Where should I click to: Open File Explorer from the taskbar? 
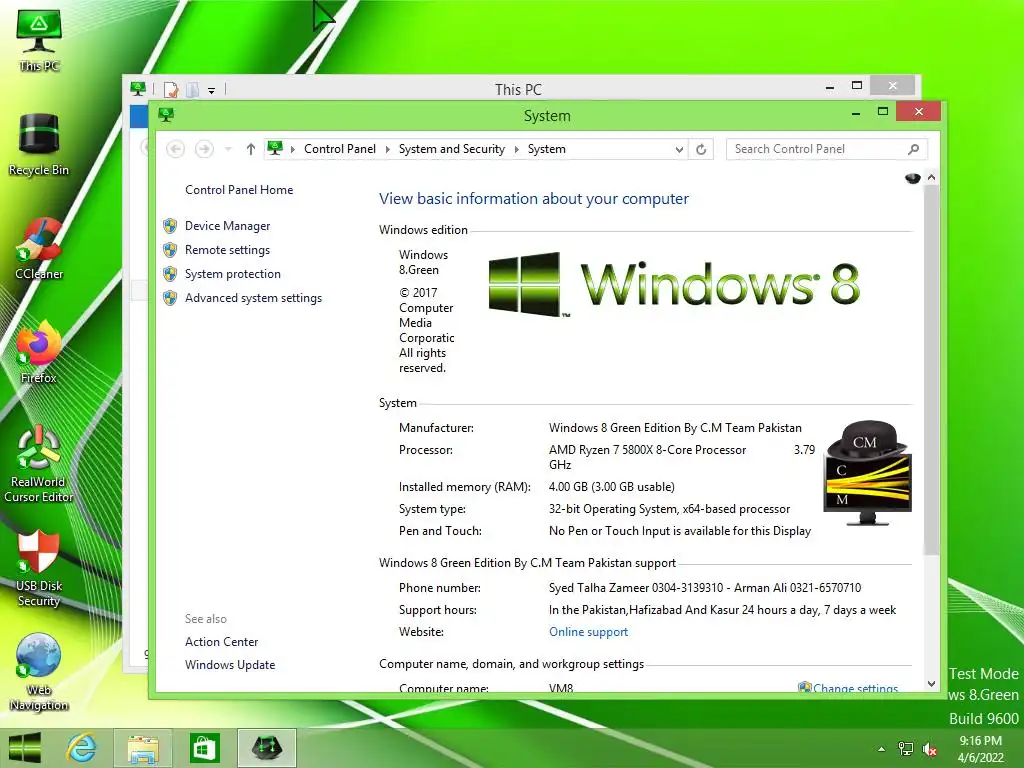click(x=143, y=748)
